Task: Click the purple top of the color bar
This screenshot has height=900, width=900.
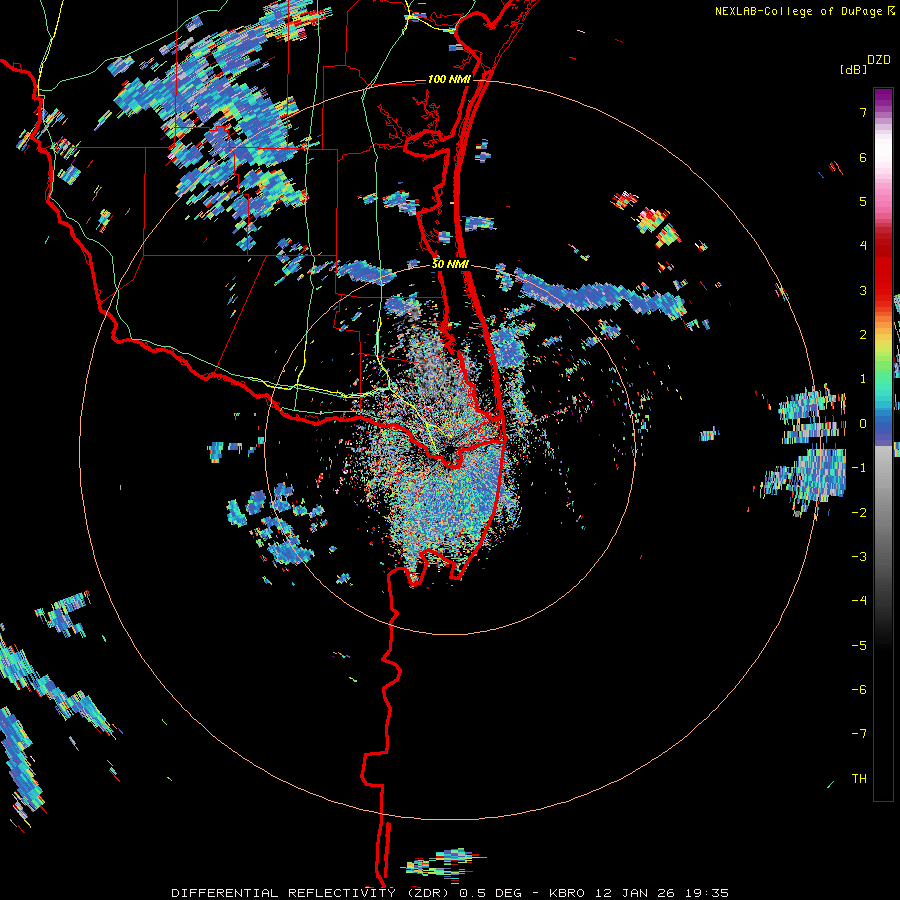Action: [883, 98]
